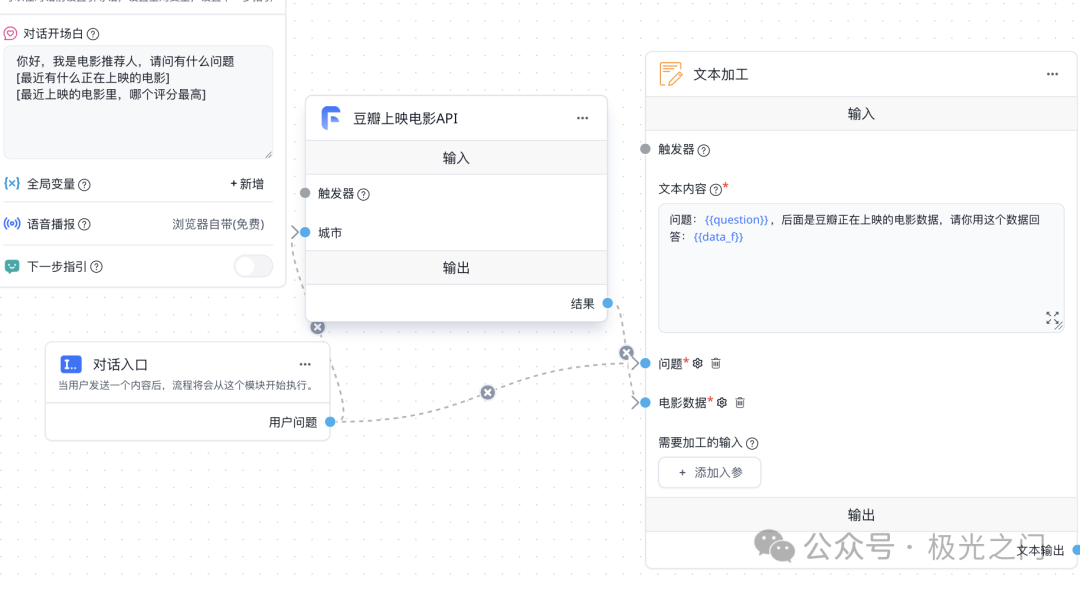Click the 用户问题 output port
Image resolution: width=1080 pixels, height=590 pixels.
coord(330,422)
